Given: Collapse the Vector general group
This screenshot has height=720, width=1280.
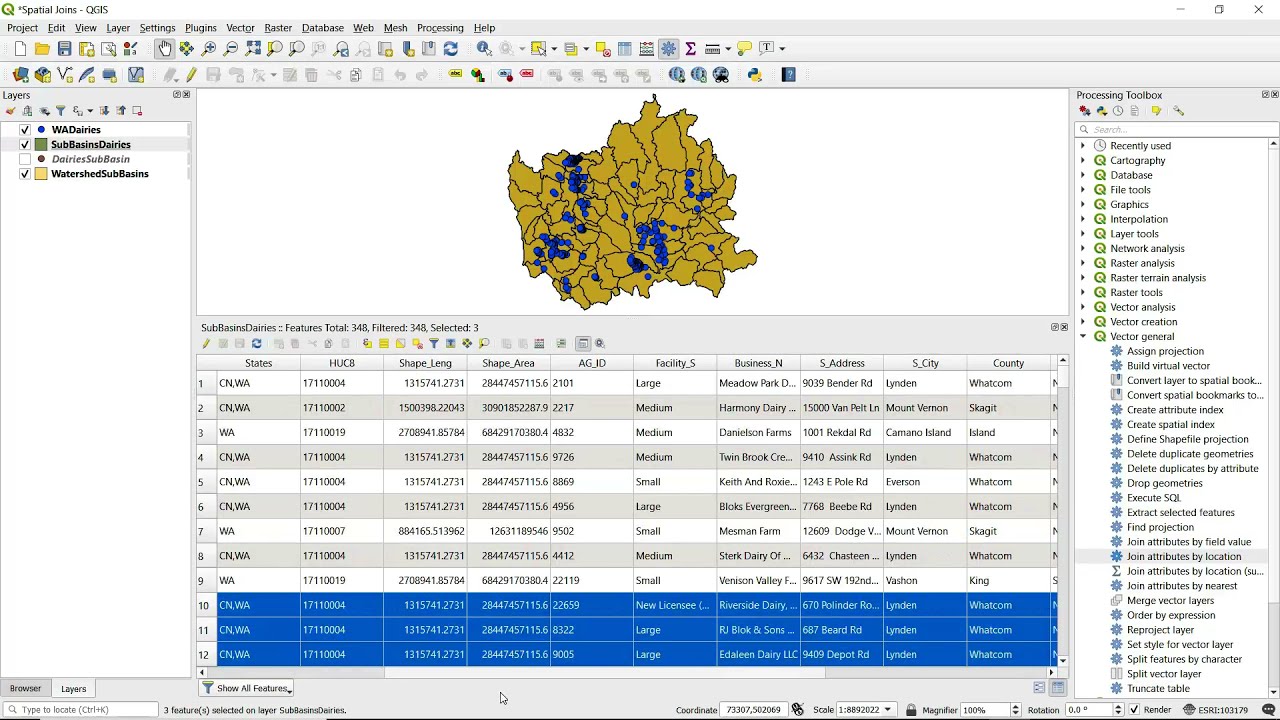Looking at the screenshot, I should pyautogui.click(x=1083, y=337).
